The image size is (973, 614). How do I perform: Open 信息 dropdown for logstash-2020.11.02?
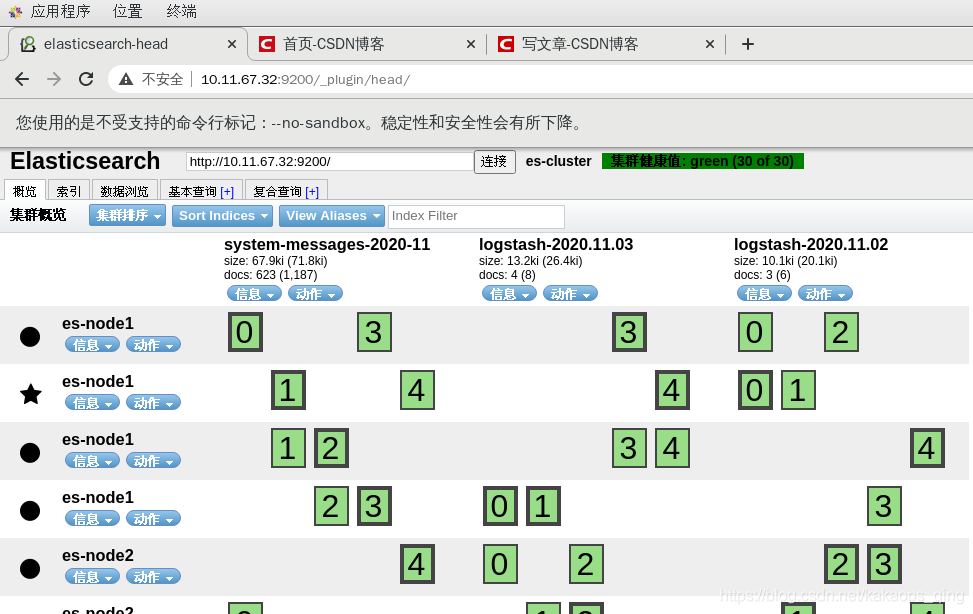click(x=764, y=294)
